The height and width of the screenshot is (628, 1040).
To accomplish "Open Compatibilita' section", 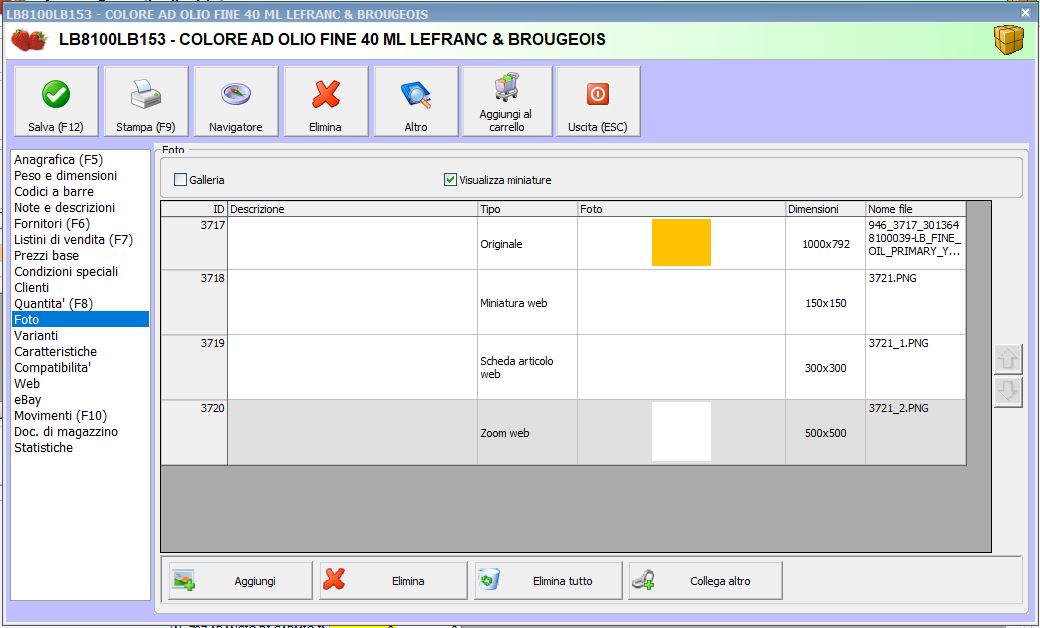I will (52, 367).
